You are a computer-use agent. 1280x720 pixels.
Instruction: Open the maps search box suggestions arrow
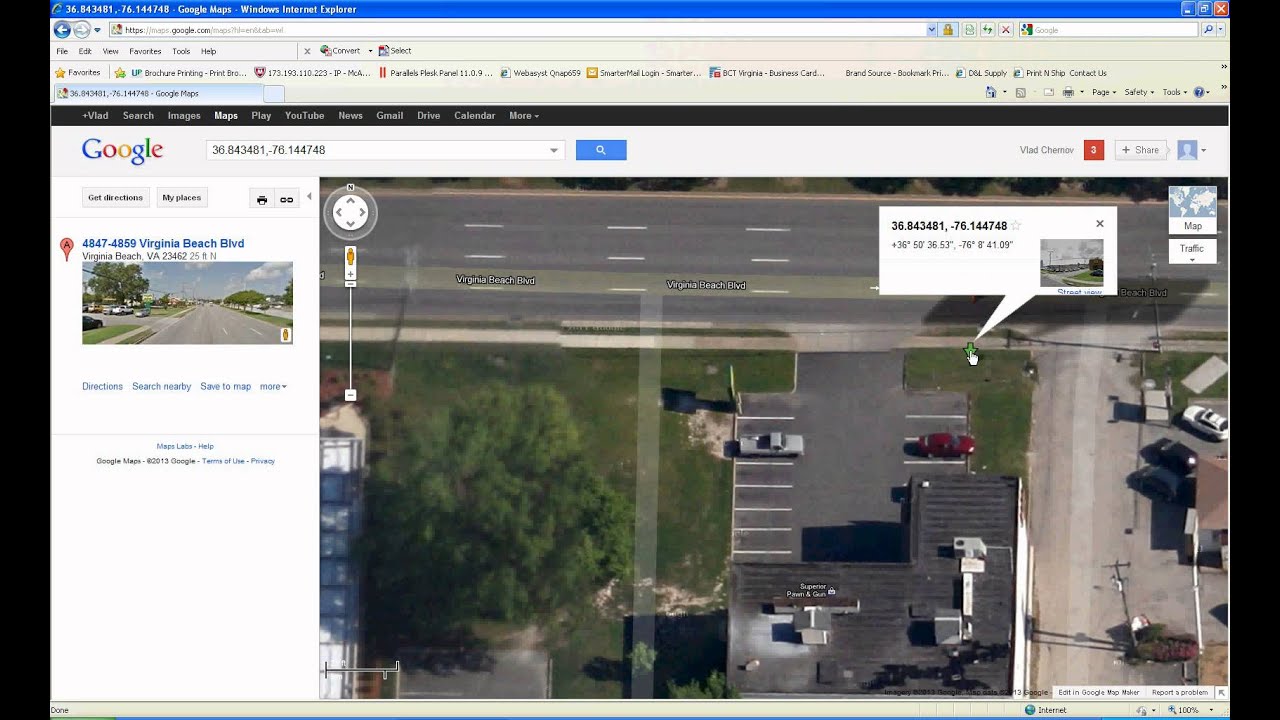tap(554, 150)
